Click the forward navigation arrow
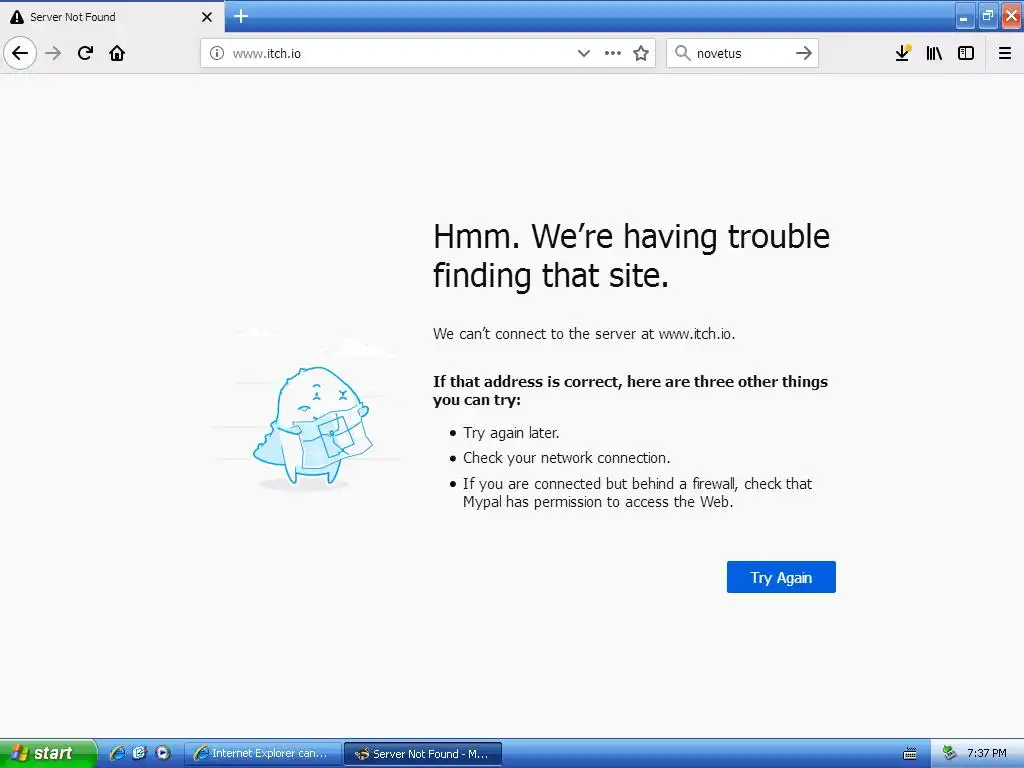The width and height of the screenshot is (1024, 768). [x=54, y=53]
